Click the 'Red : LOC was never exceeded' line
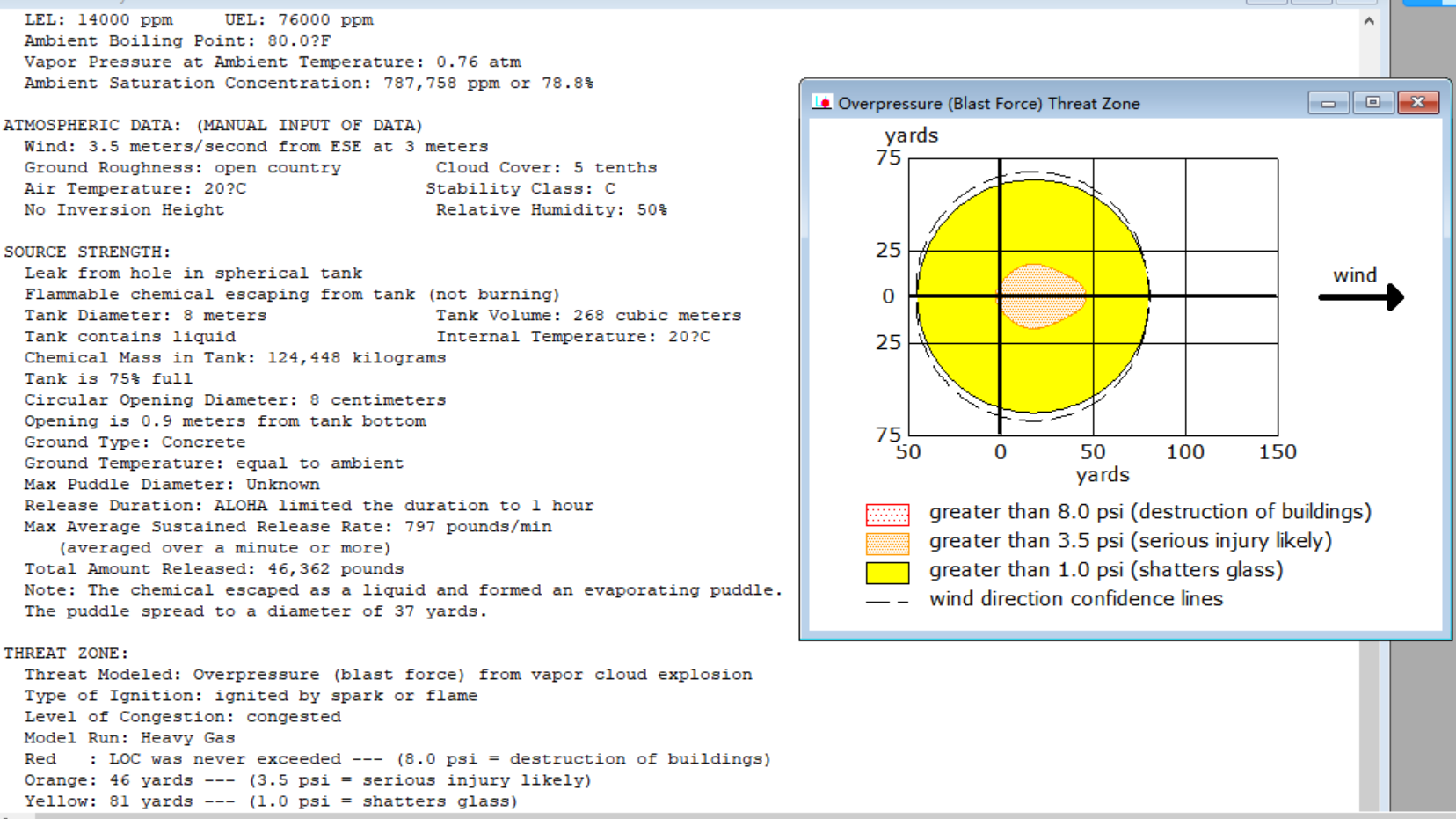Image resolution: width=1456 pixels, height=819 pixels. 397,759
